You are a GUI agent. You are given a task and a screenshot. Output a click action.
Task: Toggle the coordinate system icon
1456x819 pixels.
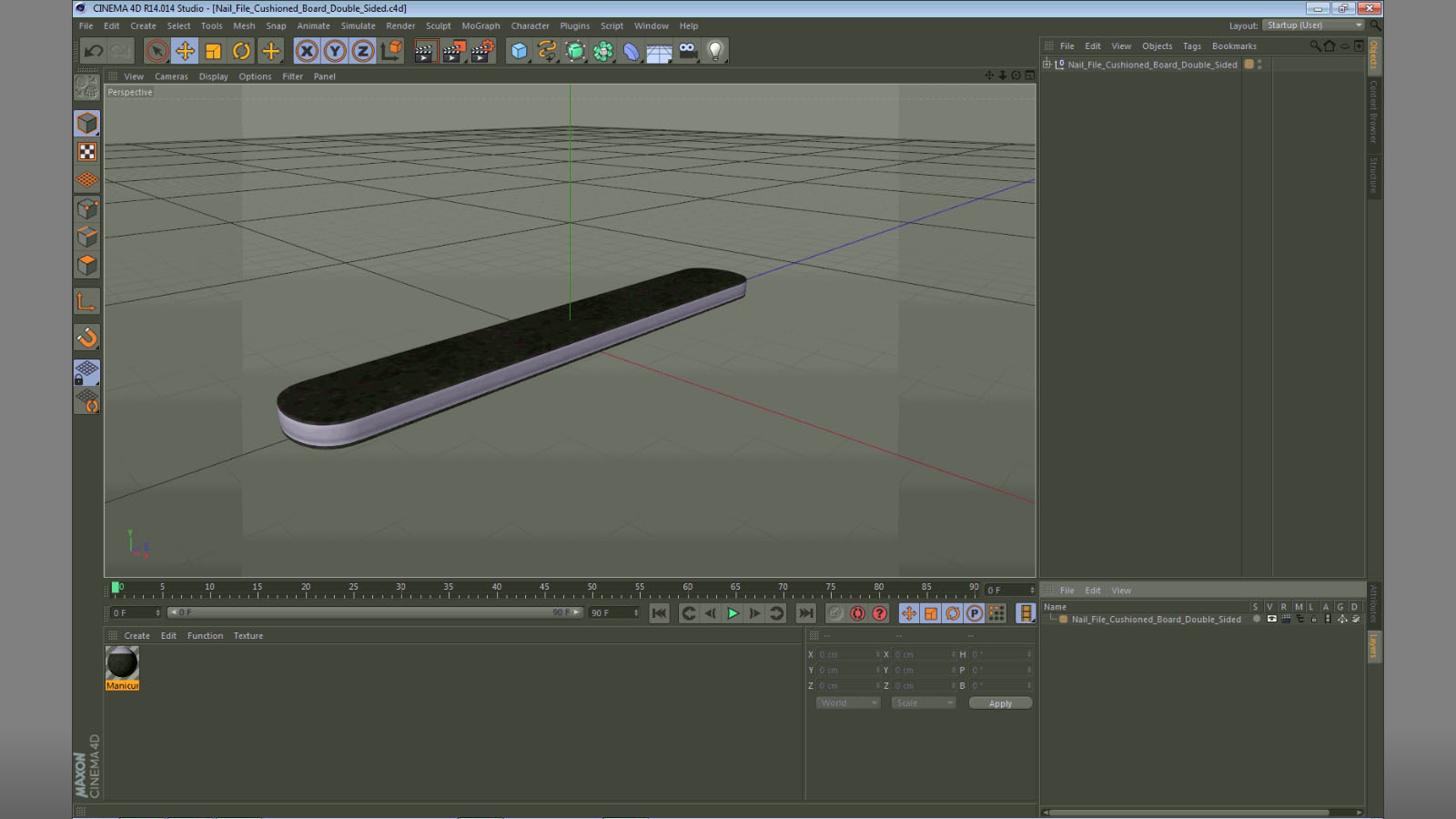(391, 51)
